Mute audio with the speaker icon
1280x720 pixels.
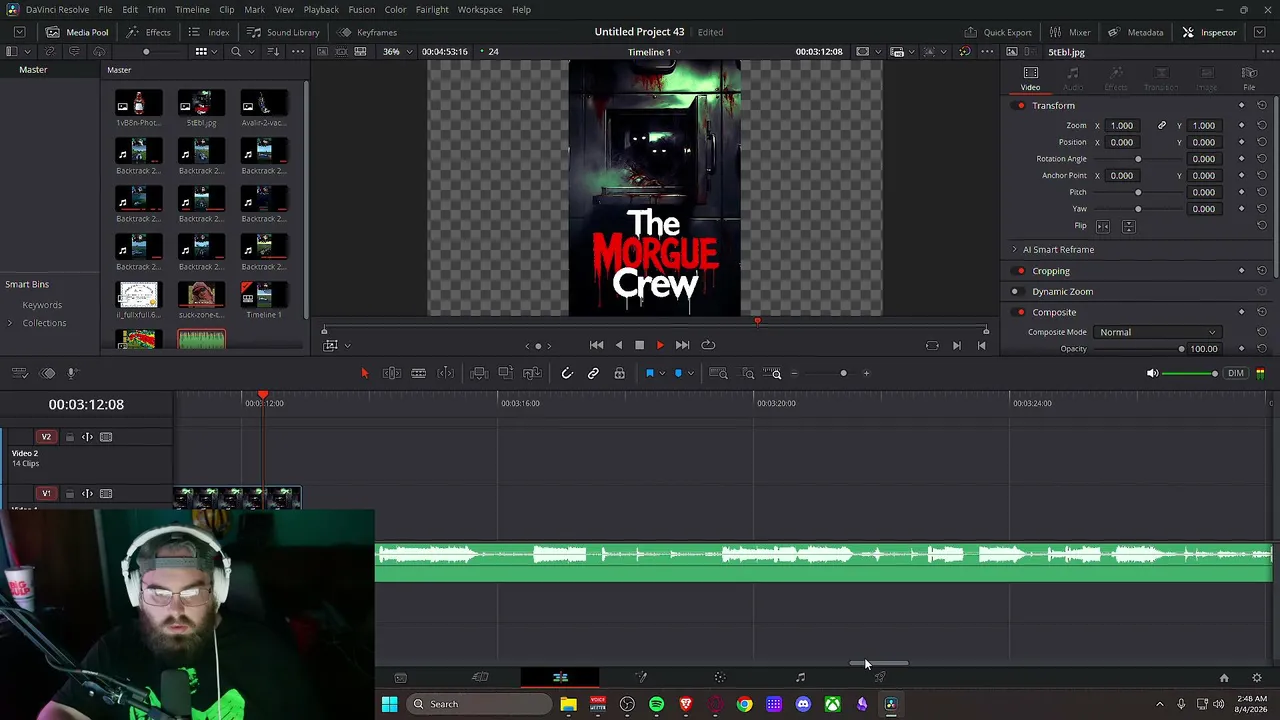coord(1152,373)
